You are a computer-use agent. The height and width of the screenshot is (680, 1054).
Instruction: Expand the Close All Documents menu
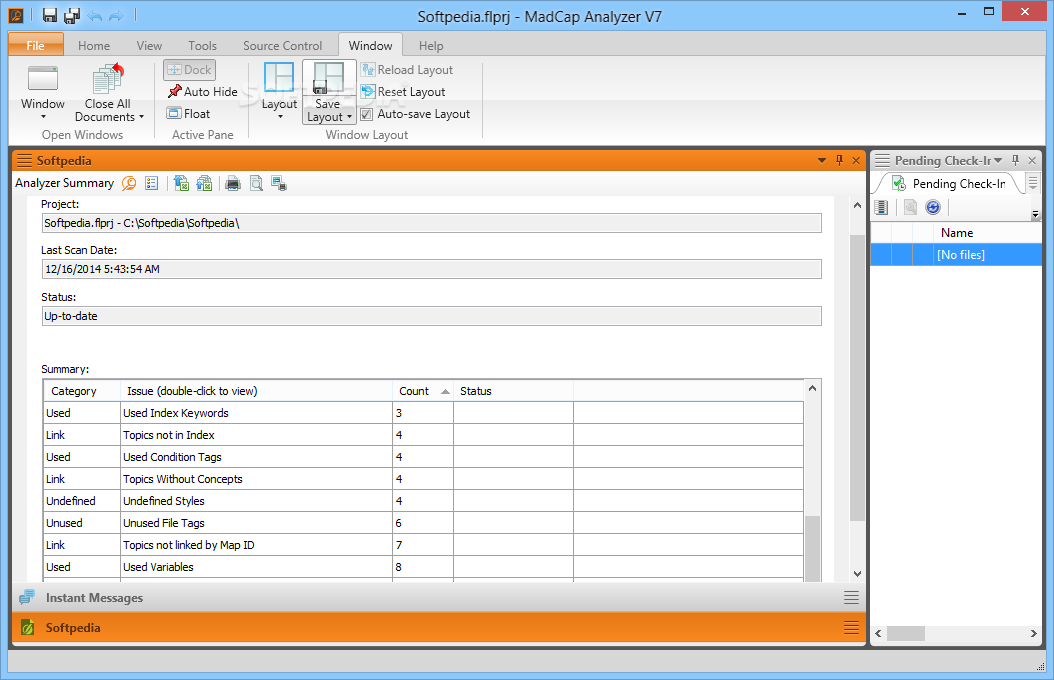[109, 93]
